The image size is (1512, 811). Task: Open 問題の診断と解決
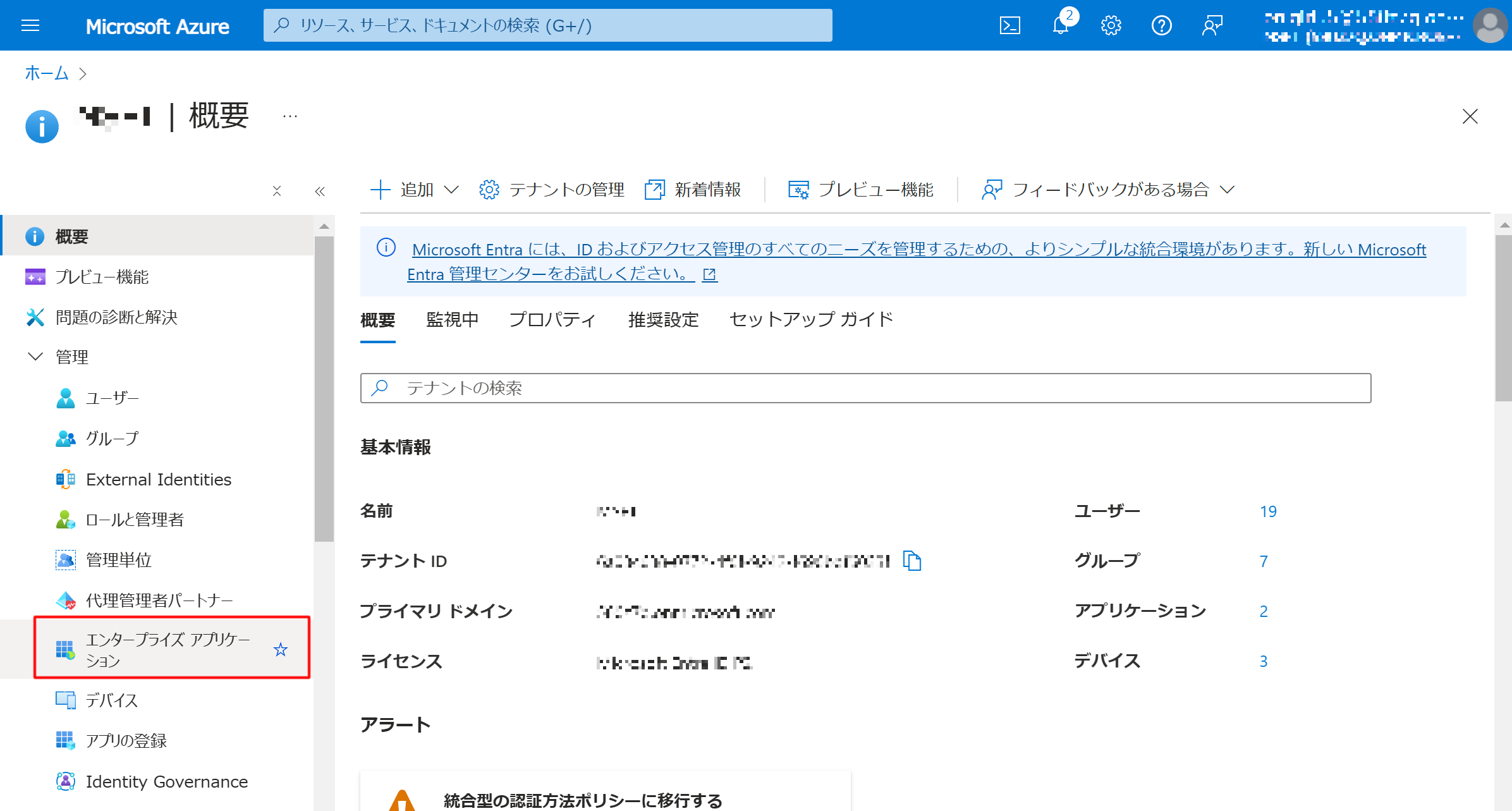click(157, 317)
